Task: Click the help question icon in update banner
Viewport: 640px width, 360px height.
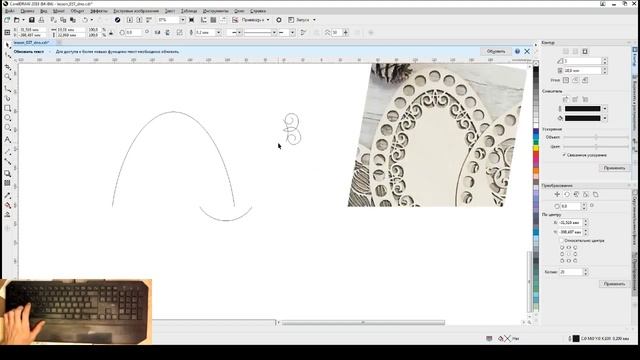Action: [x=517, y=51]
